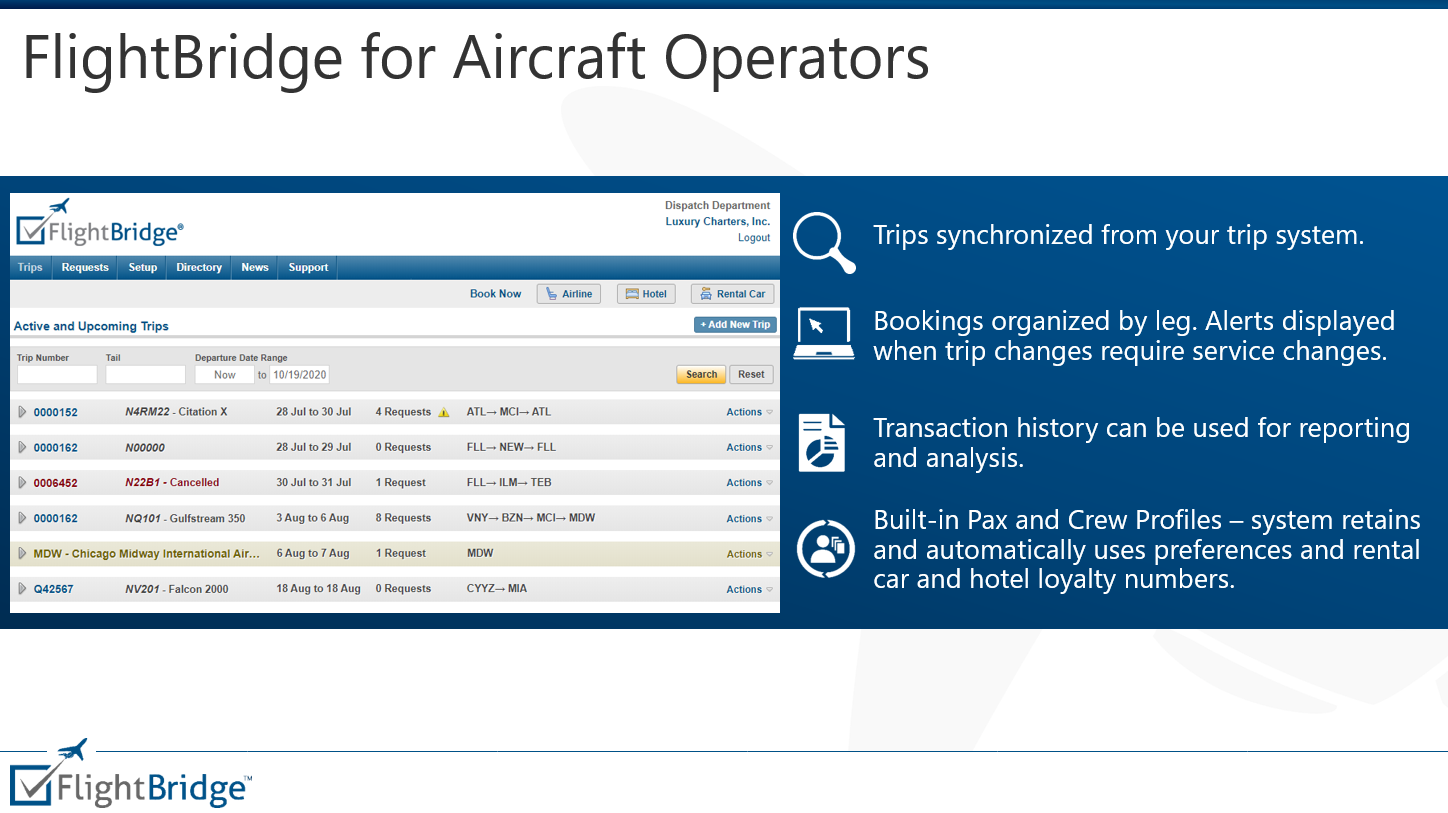The width and height of the screenshot is (1448, 813).
Task: Open the Directory menu
Action: click(198, 267)
